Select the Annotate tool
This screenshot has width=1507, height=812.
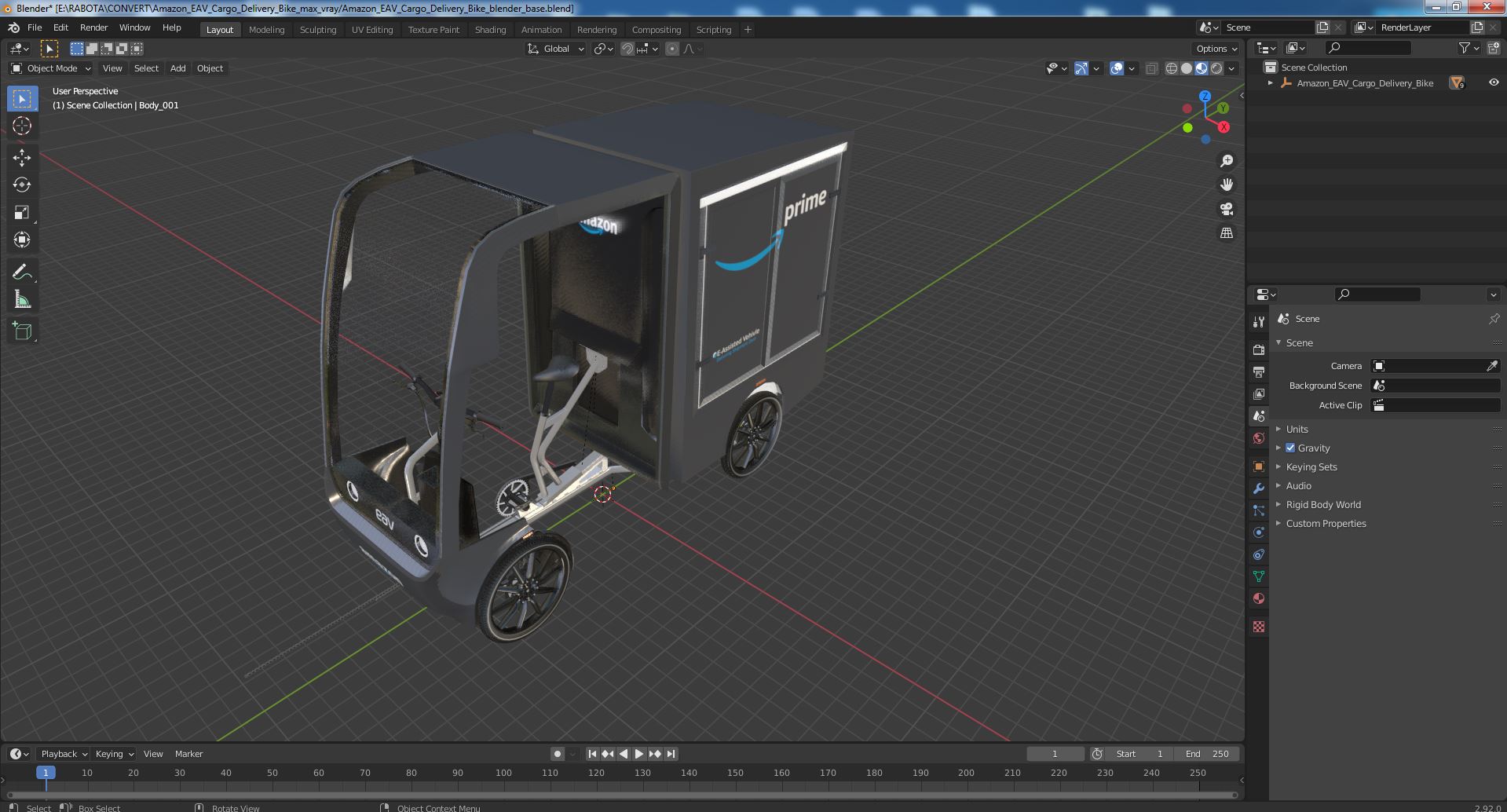pyautogui.click(x=22, y=272)
